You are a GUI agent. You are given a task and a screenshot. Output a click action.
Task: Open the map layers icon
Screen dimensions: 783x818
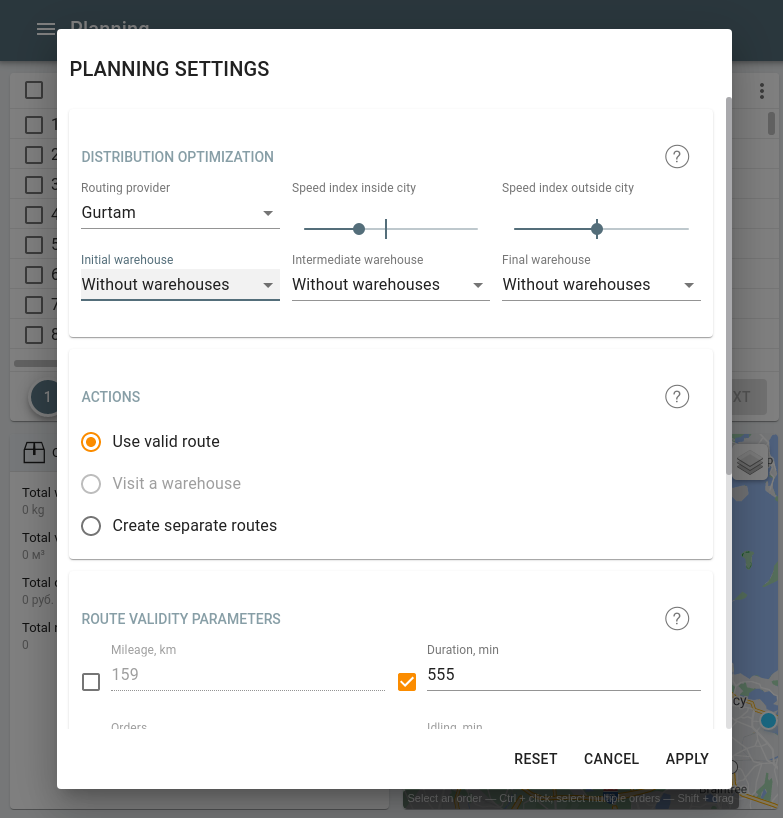tap(750, 463)
